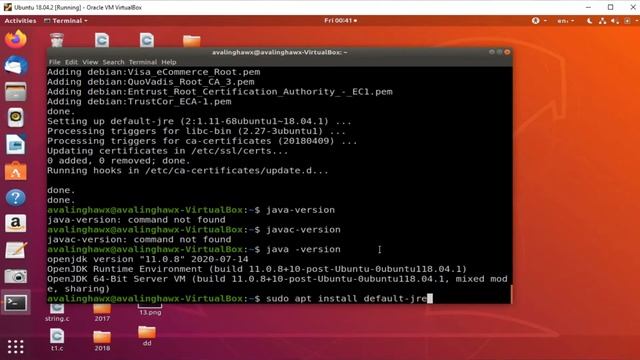This screenshot has height=360, width=640.
Task: Maximize the terminal window
Action: 499,52
